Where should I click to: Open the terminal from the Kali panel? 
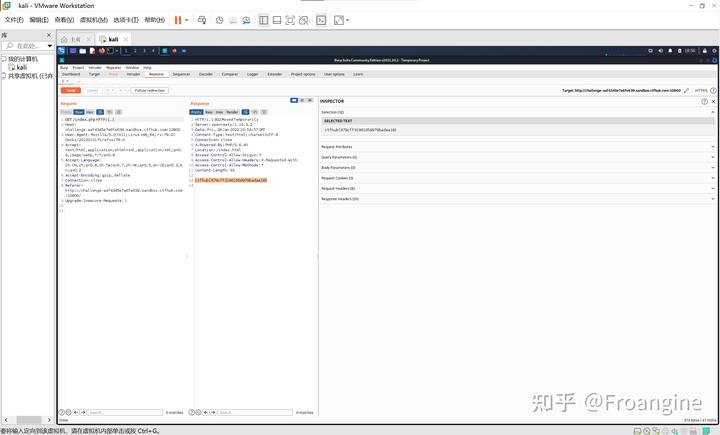click(x=110, y=51)
